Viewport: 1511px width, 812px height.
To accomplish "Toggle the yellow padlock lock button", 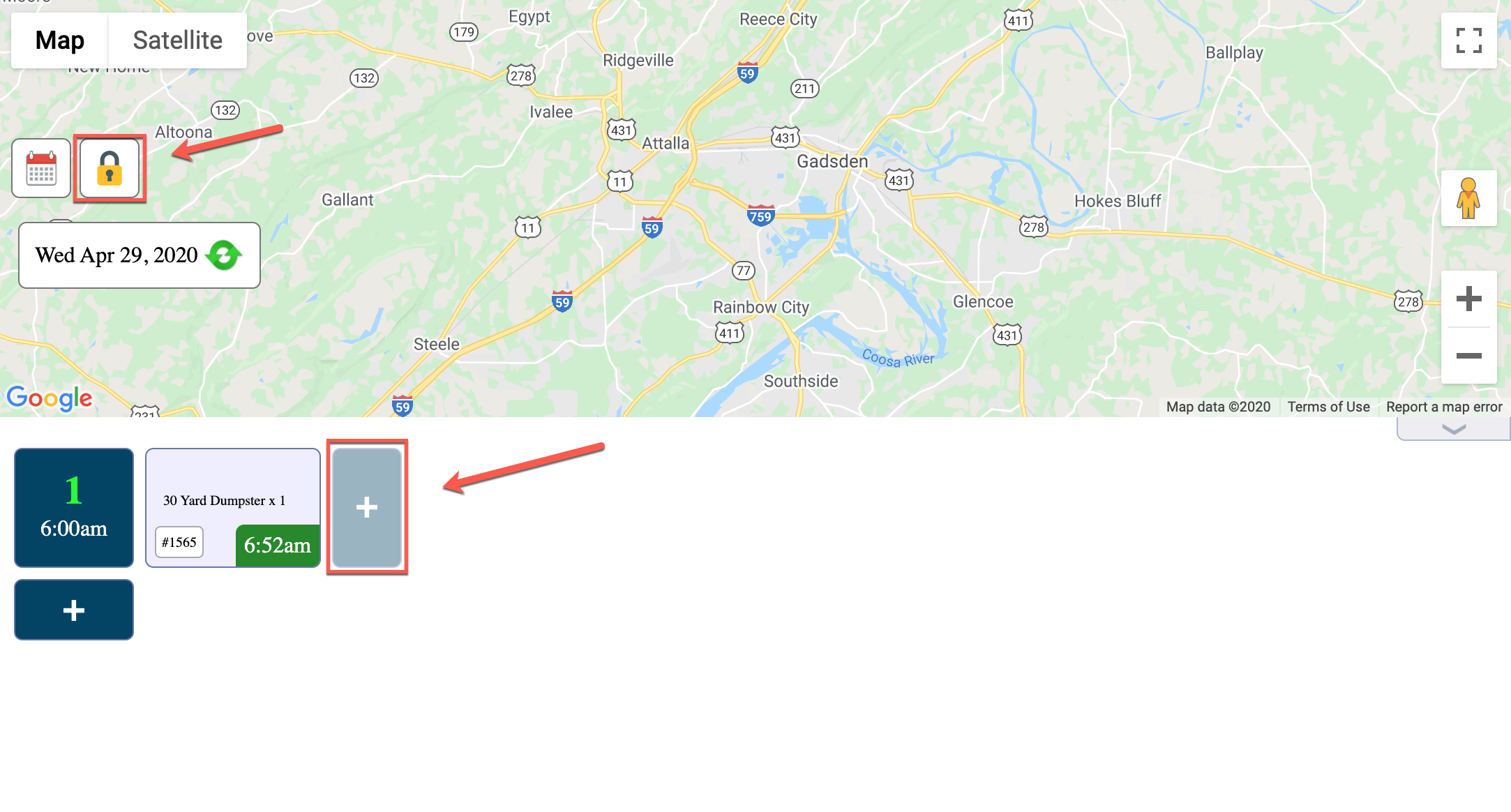I will 110,168.
